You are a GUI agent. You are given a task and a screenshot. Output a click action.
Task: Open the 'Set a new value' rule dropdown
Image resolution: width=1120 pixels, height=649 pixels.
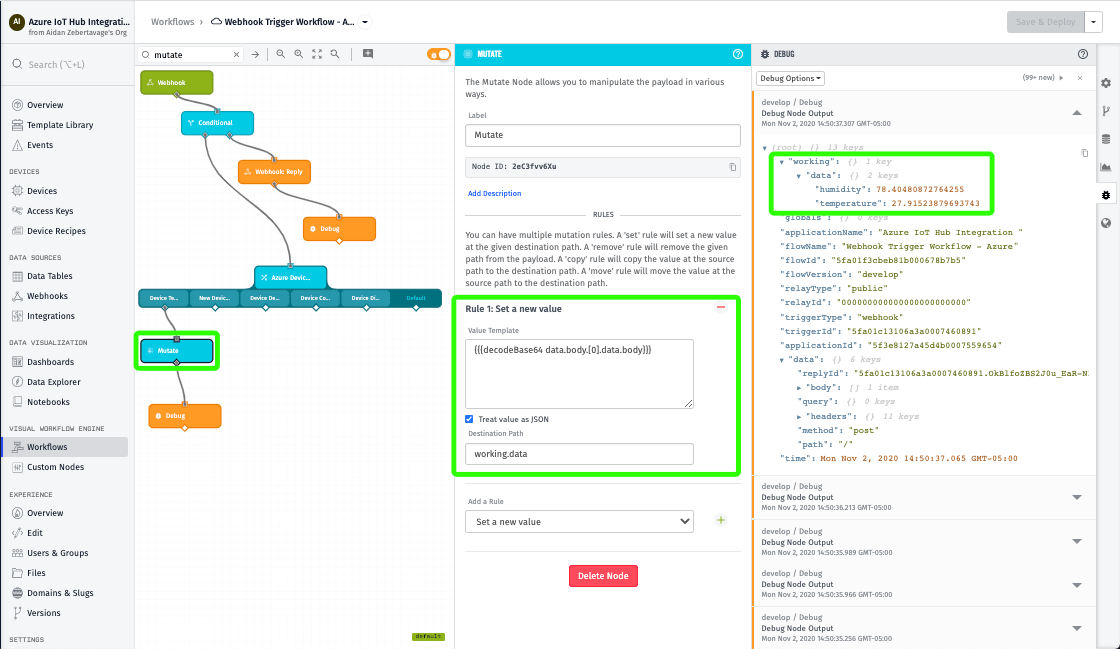pos(579,521)
